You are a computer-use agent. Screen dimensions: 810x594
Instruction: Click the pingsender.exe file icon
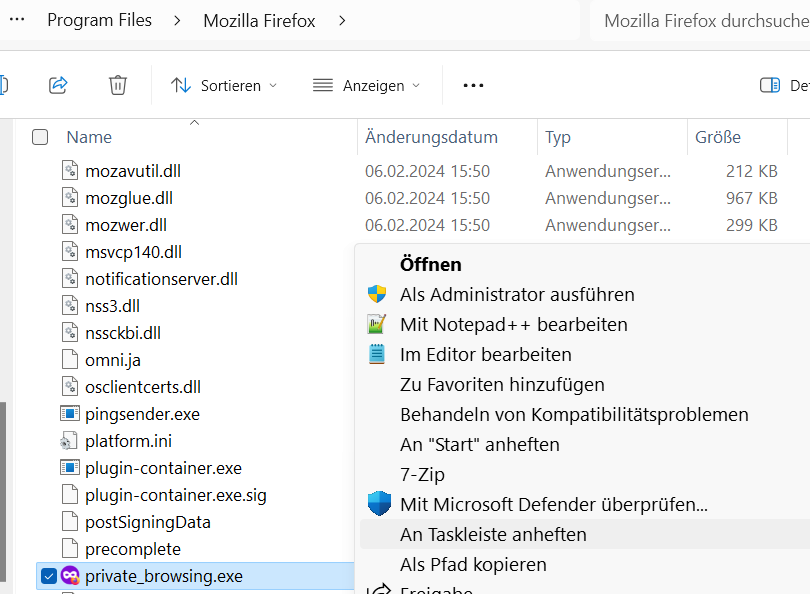[69, 413]
